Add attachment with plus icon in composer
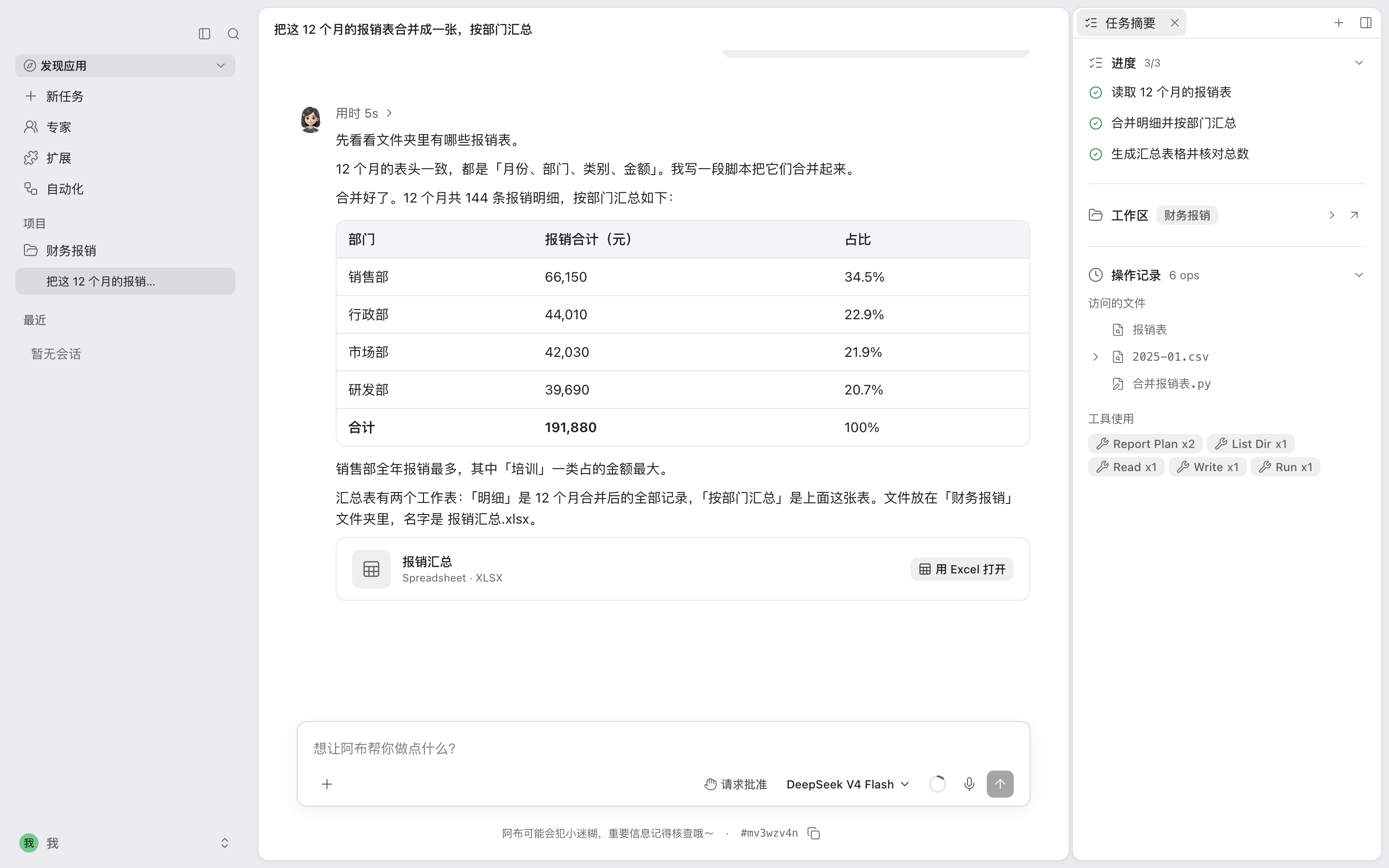This screenshot has height=868, width=1389. (x=327, y=784)
